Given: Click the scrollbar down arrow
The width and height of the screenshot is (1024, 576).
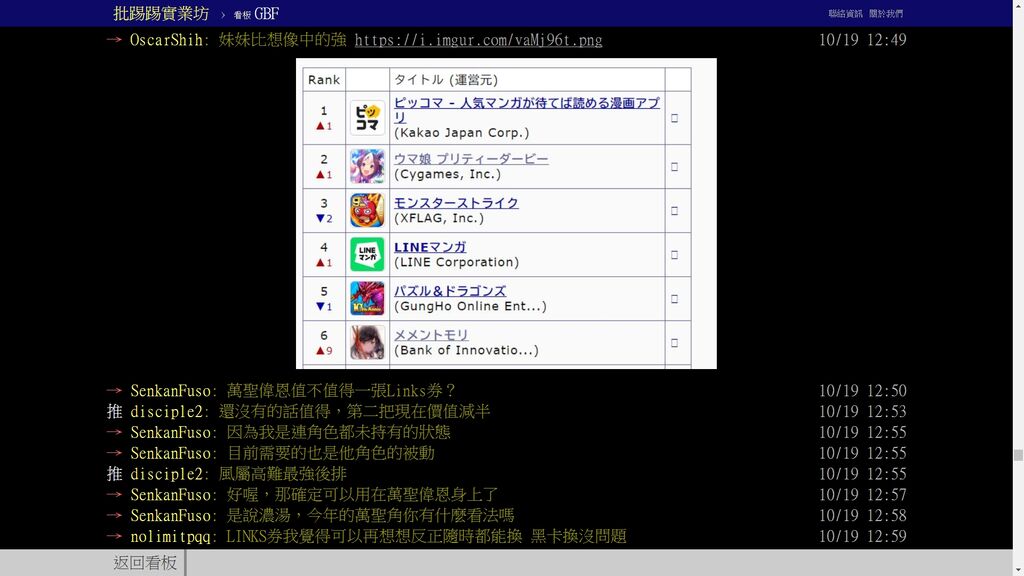Looking at the screenshot, I should [1018, 570].
